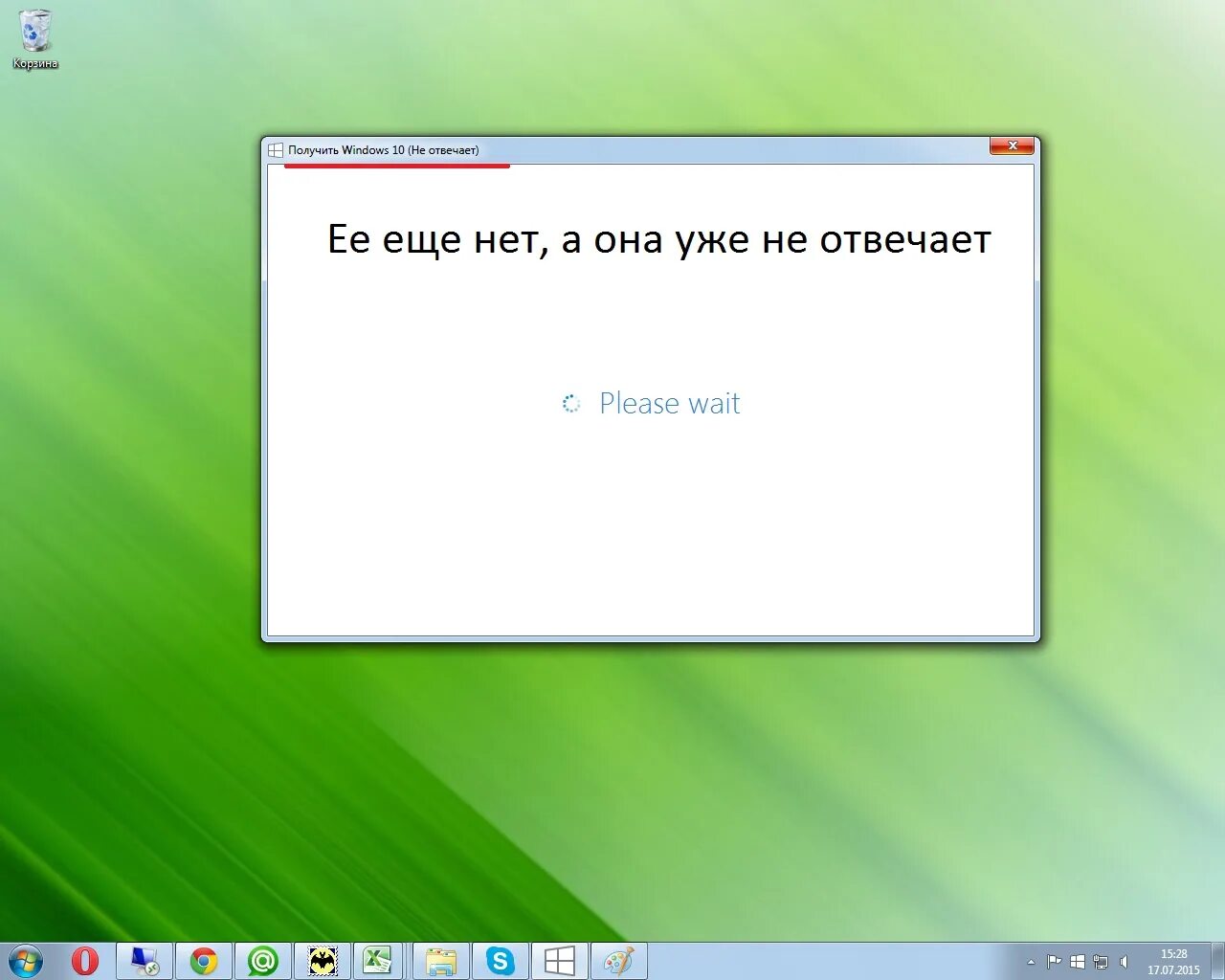Launch Opera browser from taskbar

(85, 960)
